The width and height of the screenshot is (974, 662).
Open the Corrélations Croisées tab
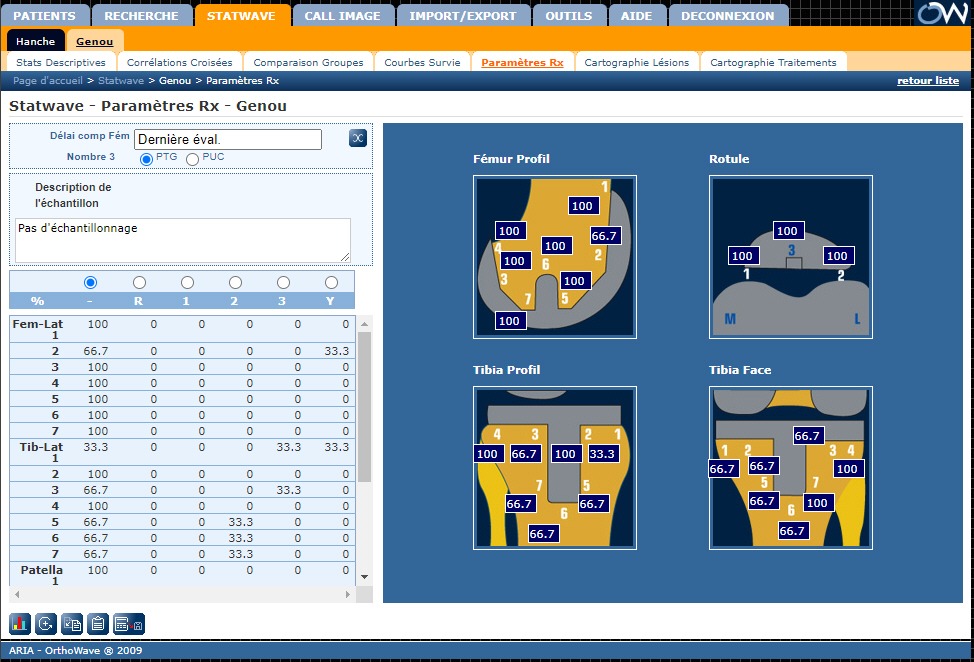(180, 62)
